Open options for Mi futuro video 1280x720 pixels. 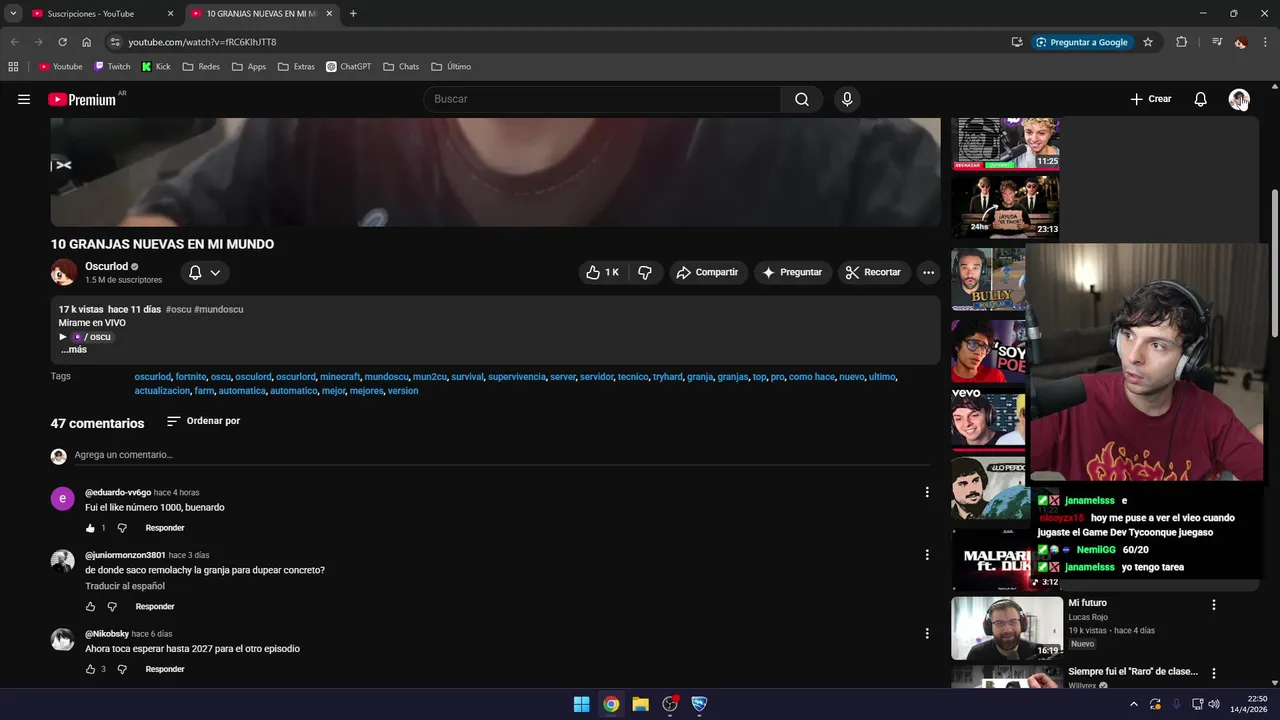[x=1214, y=605]
